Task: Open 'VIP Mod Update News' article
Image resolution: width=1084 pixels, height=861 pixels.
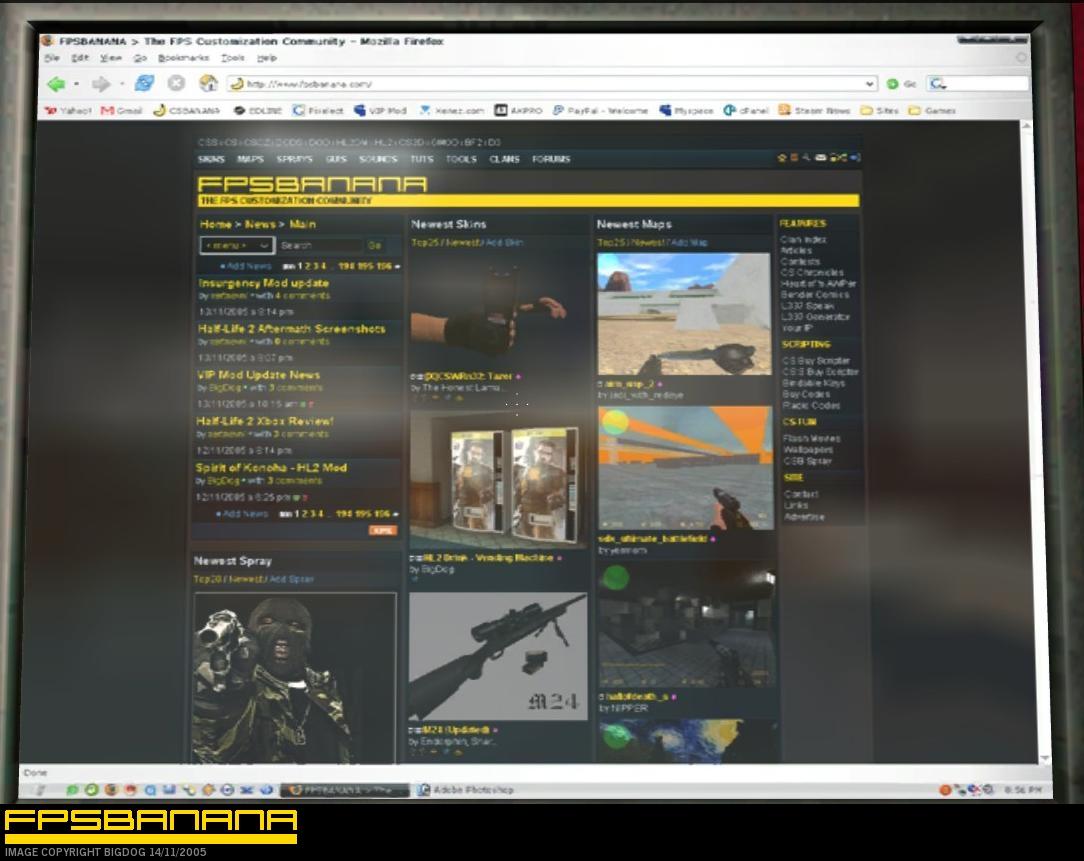Action: (258, 375)
